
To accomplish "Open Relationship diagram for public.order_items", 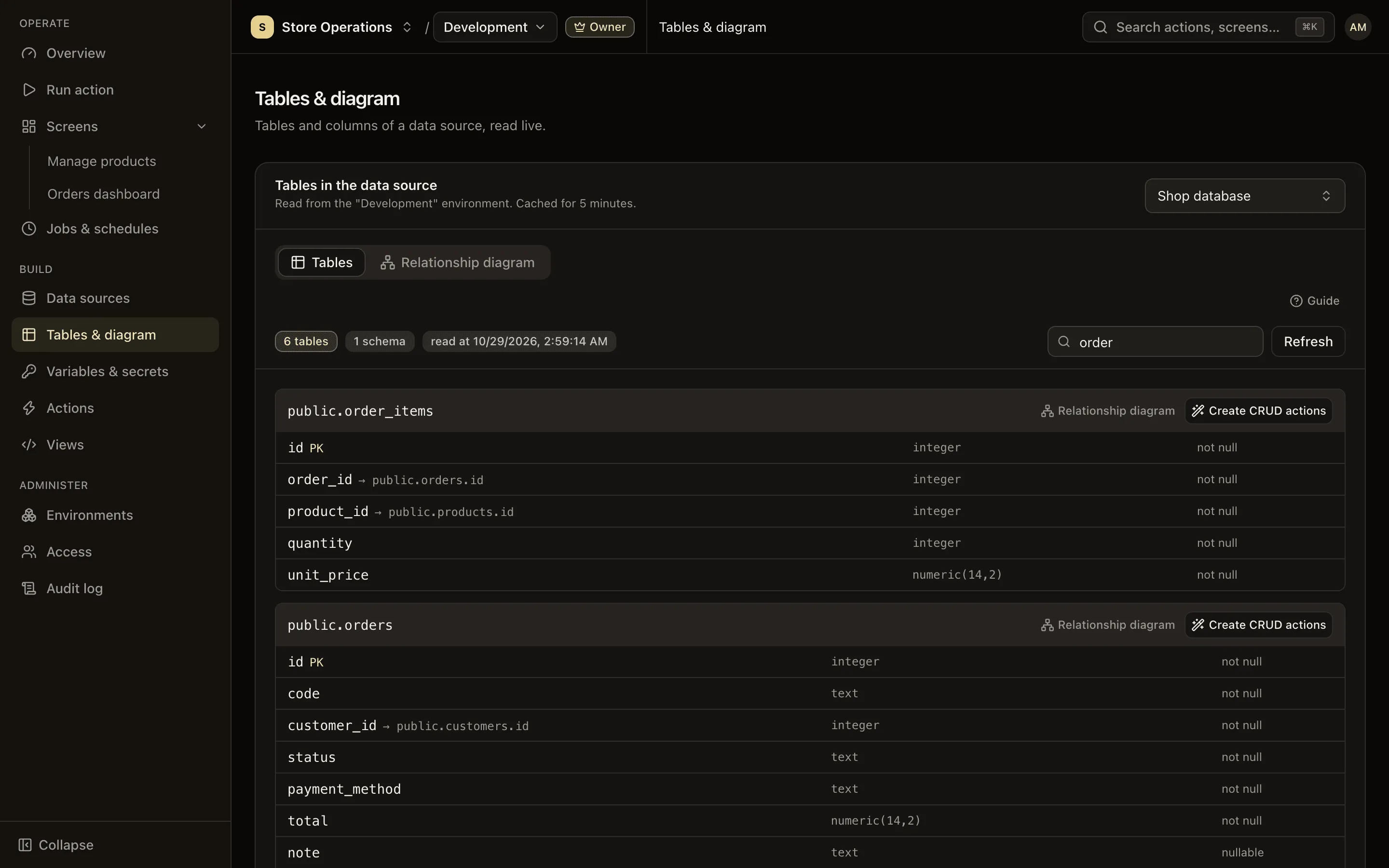I will coord(1108,411).
